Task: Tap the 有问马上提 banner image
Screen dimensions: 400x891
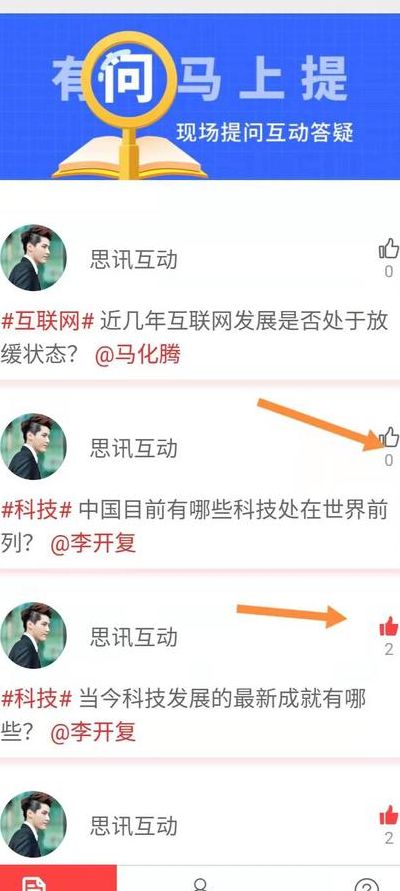Action: click(x=200, y=97)
